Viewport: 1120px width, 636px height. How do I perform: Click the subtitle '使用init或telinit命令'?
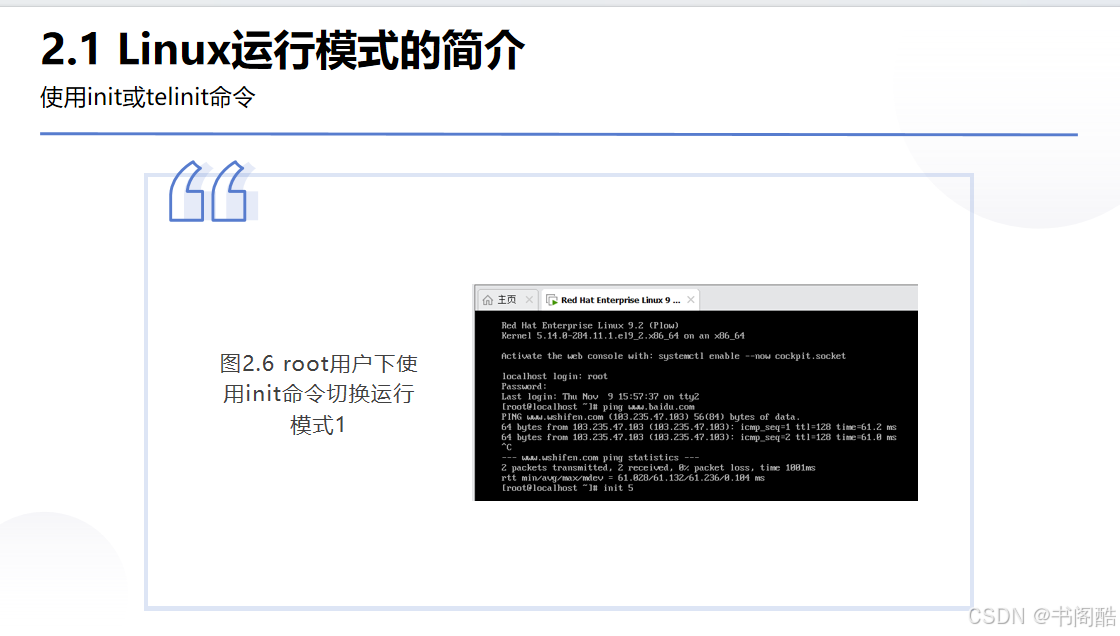[148, 97]
